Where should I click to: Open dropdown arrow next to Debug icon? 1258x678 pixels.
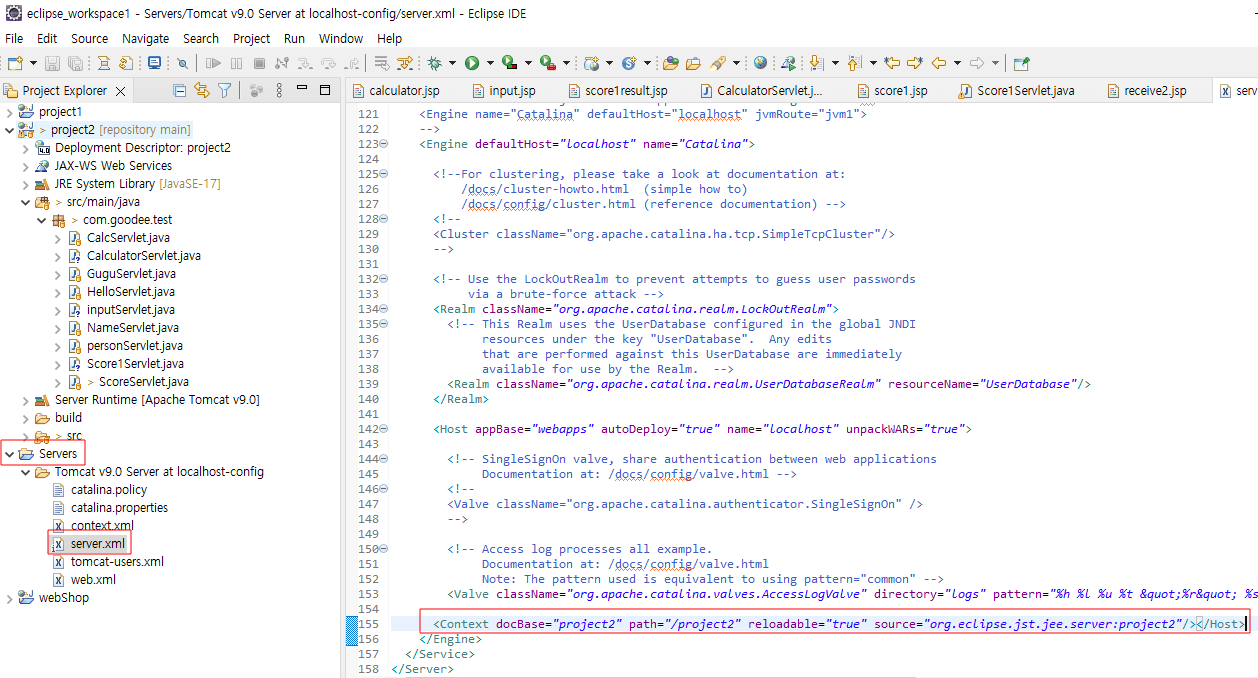click(452, 63)
